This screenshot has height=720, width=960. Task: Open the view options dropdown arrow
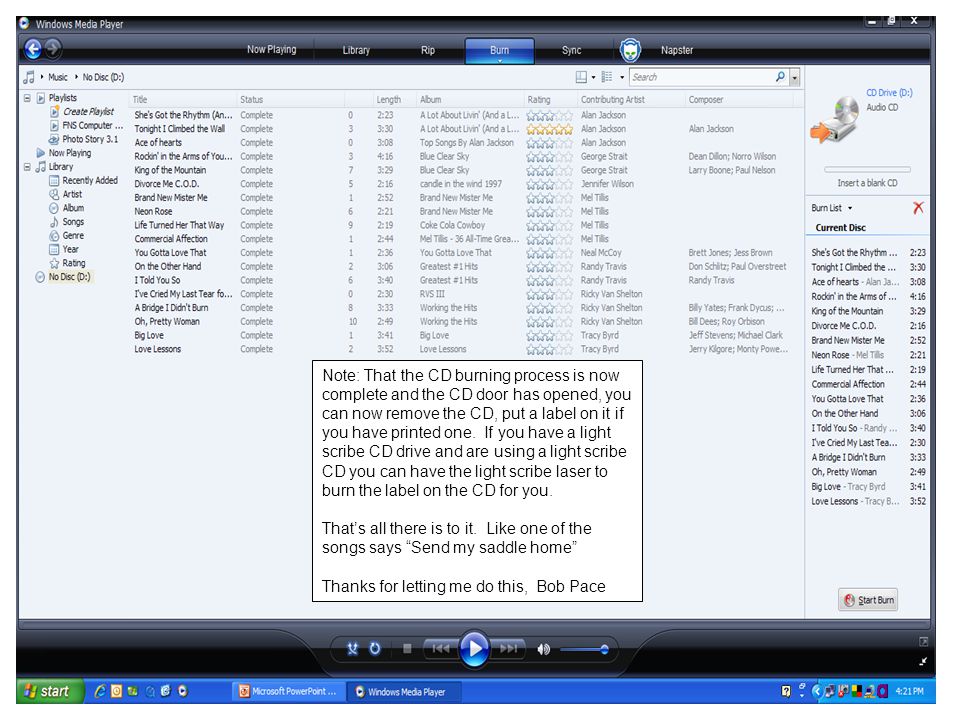(x=621, y=78)
